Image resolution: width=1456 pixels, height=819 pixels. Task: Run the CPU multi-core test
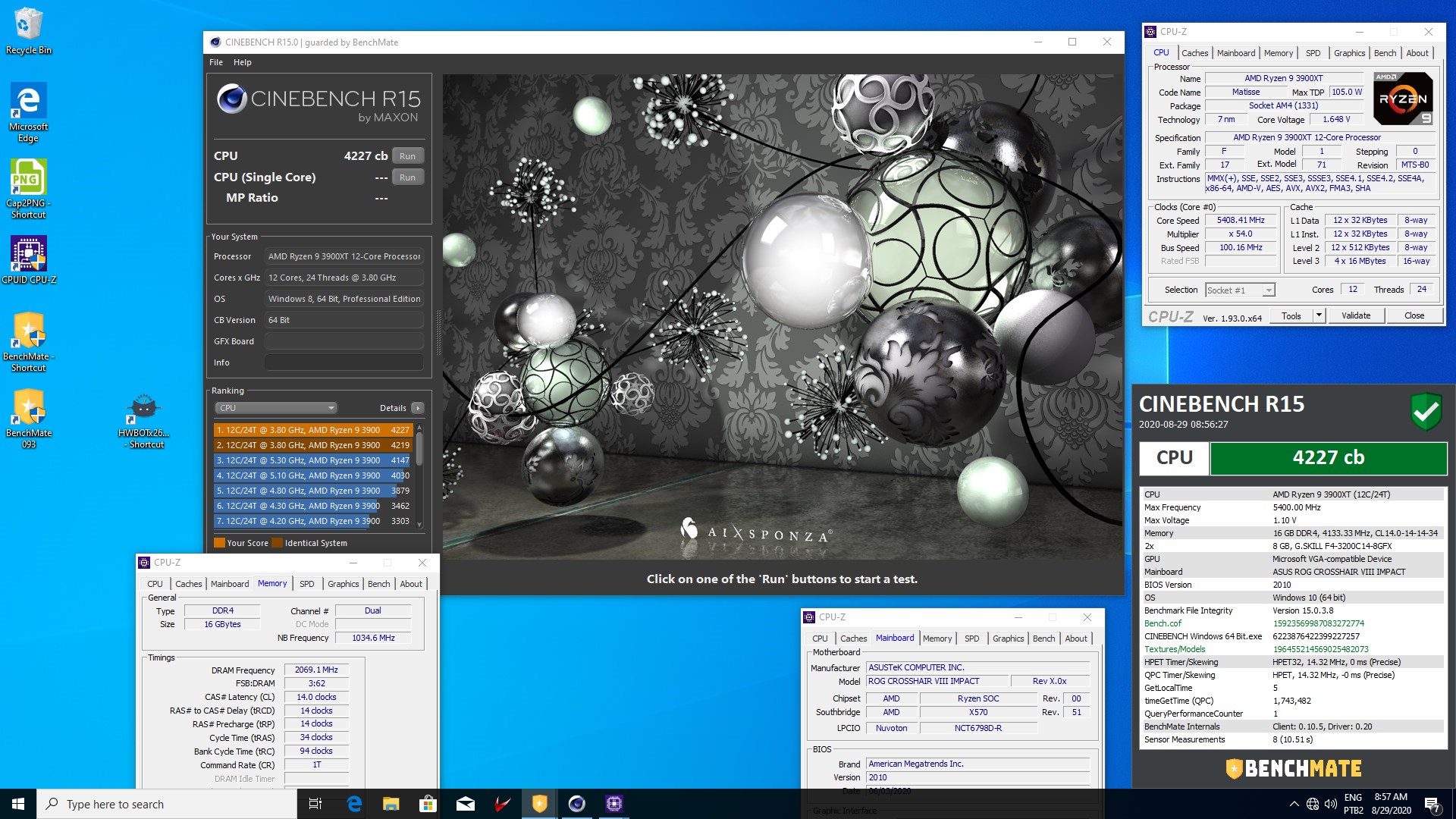[408, 156]
